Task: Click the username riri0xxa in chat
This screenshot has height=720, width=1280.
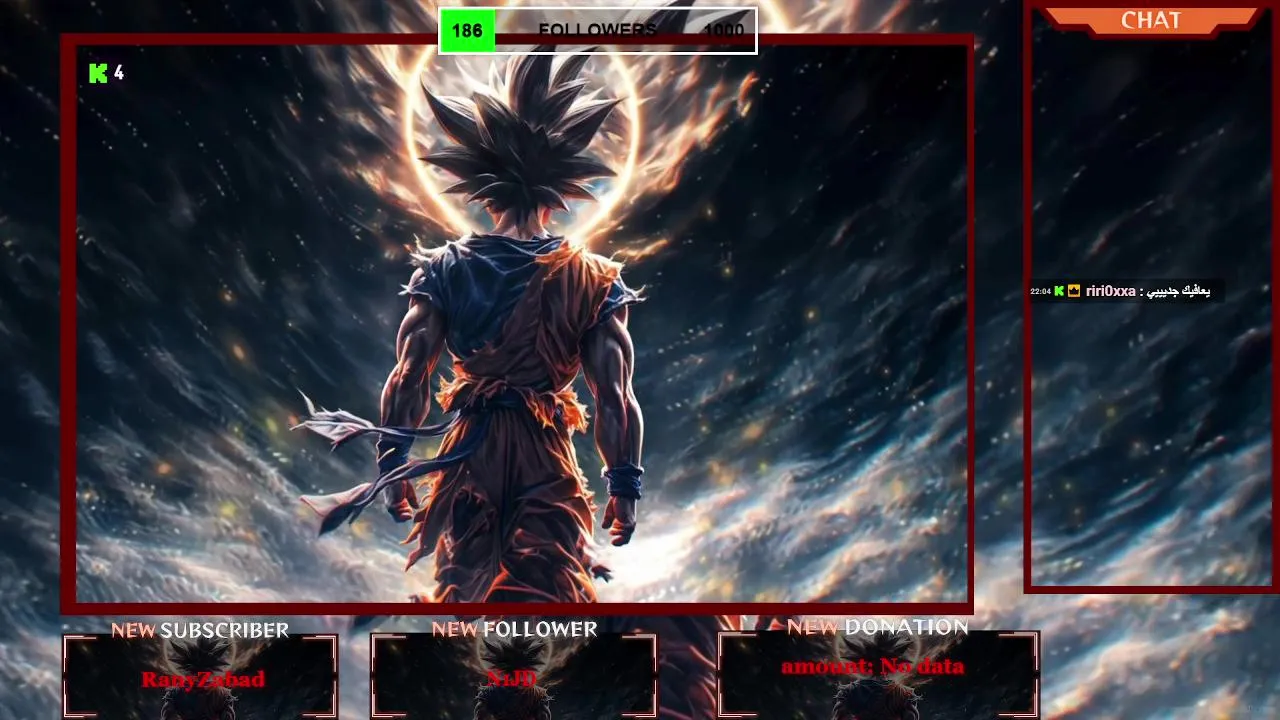Action: click(1110, 291)
